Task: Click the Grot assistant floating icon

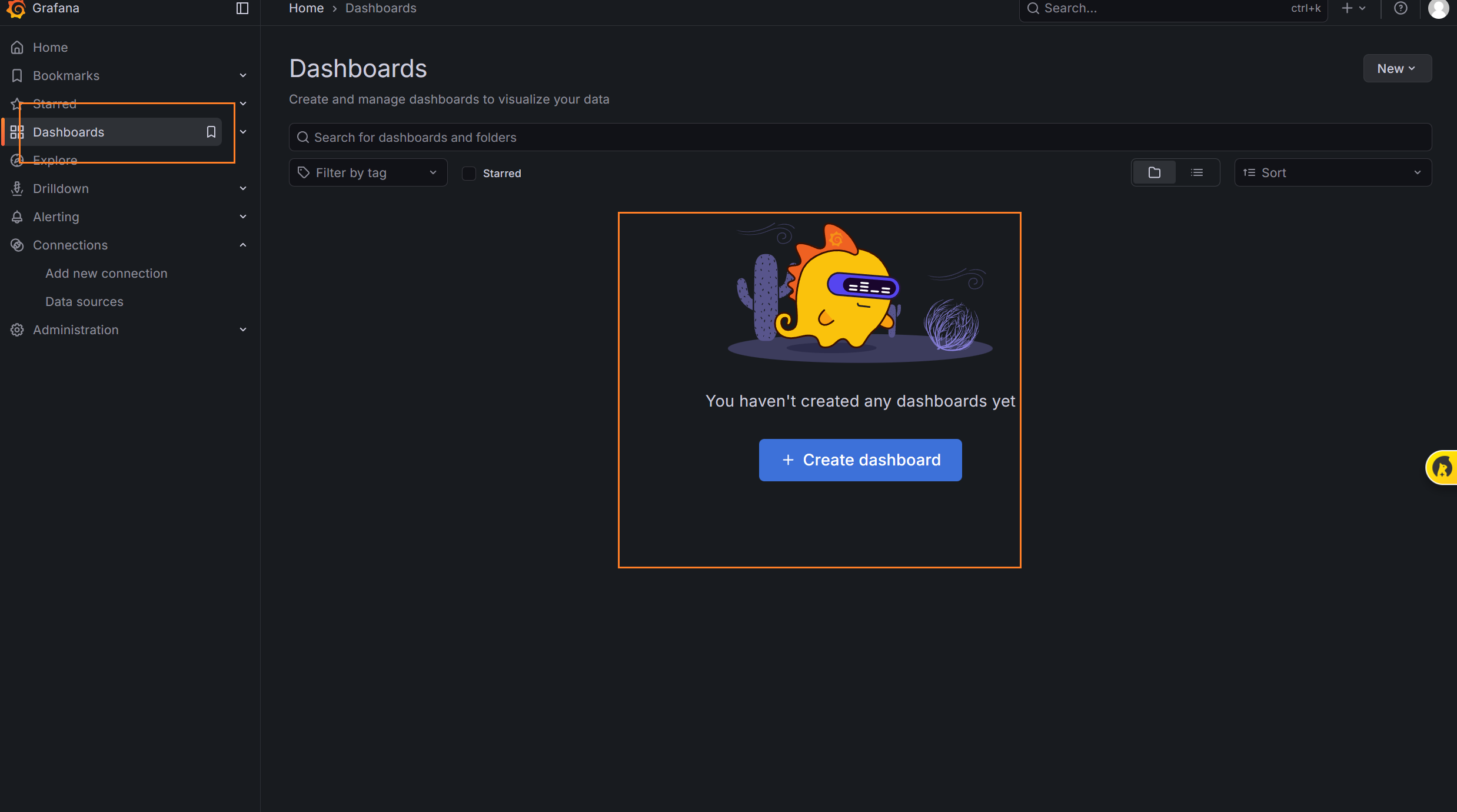Action: [x=1442, y=468]
